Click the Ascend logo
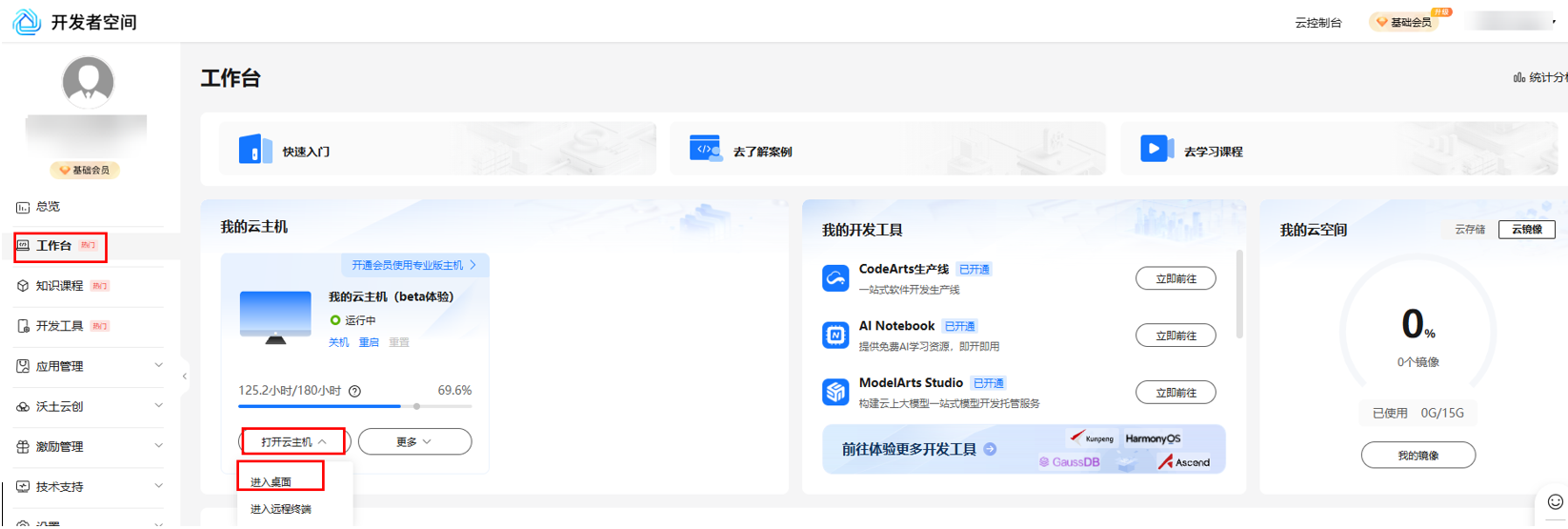Viewport: 1568px width, 529px height. pos(1184,462)
